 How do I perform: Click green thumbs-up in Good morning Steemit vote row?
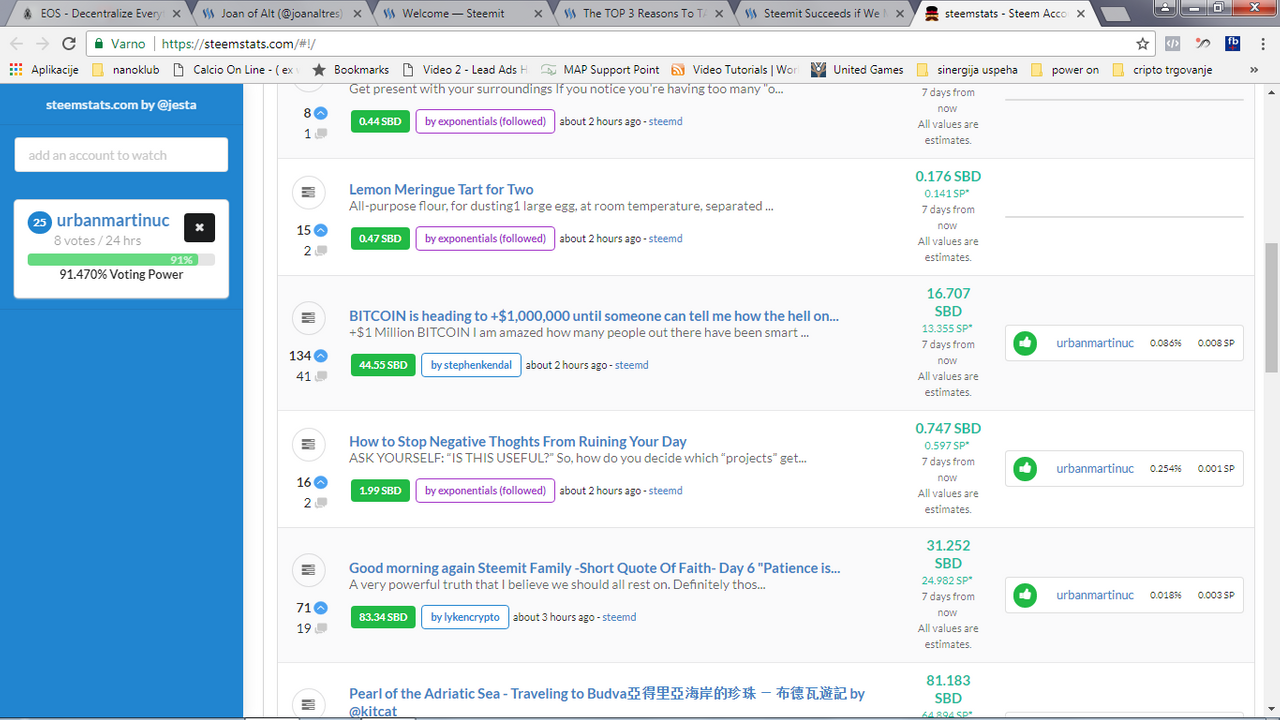(x=1025, y=595)
